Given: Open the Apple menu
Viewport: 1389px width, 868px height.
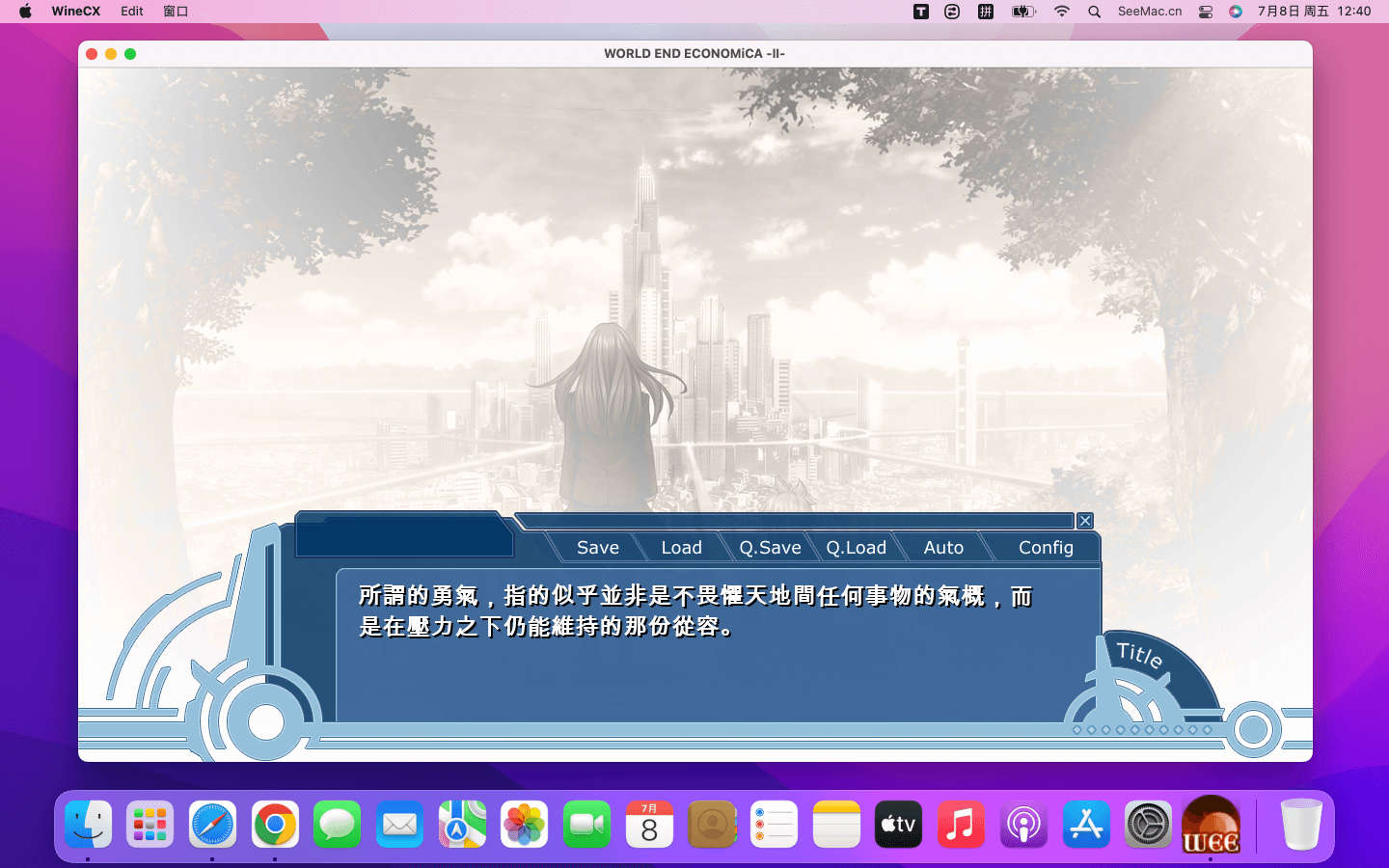Looking at the screenshot, I should pyautogui.click(x=25, y=12).
